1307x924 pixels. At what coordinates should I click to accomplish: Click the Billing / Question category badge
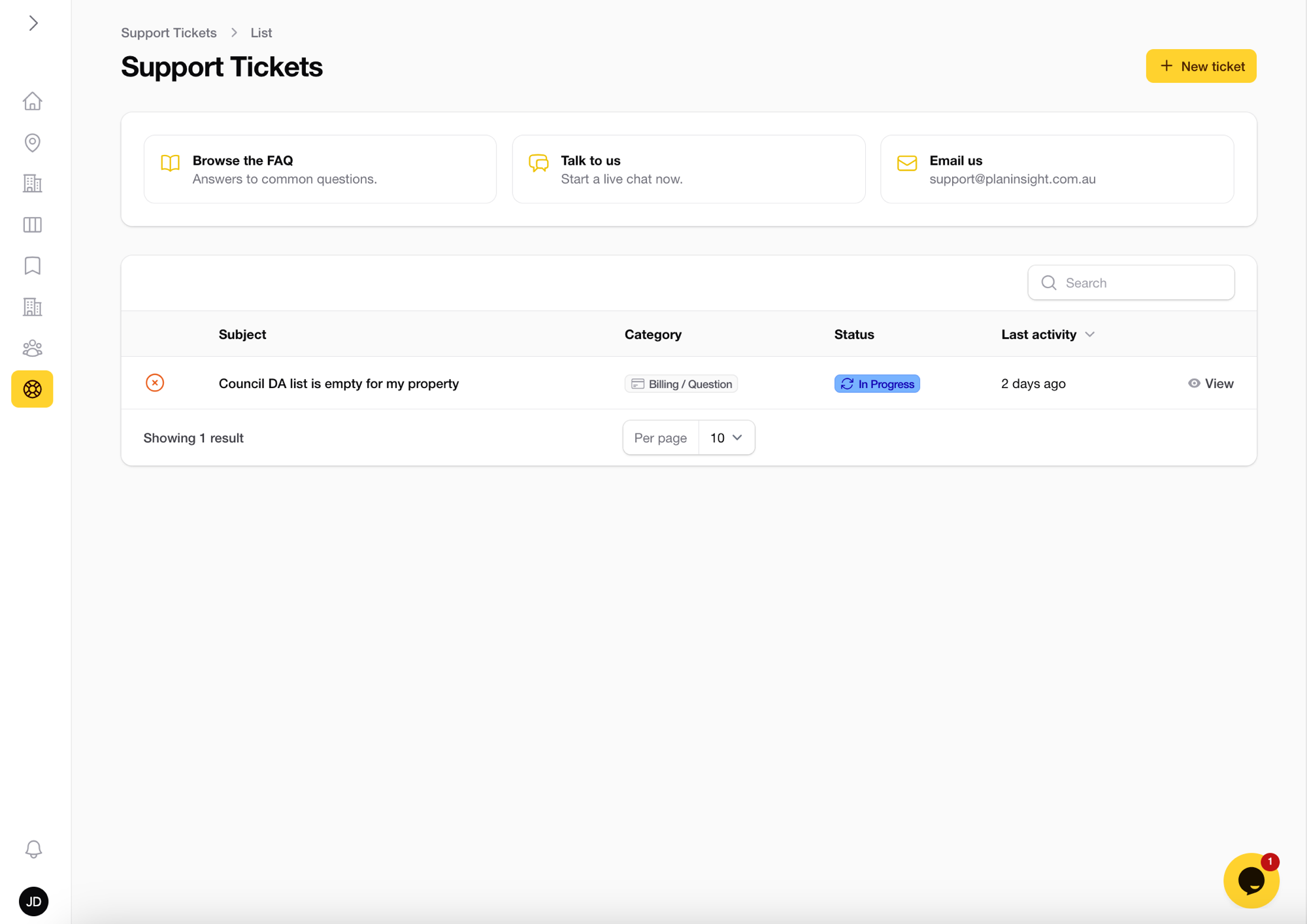[681, 384]
